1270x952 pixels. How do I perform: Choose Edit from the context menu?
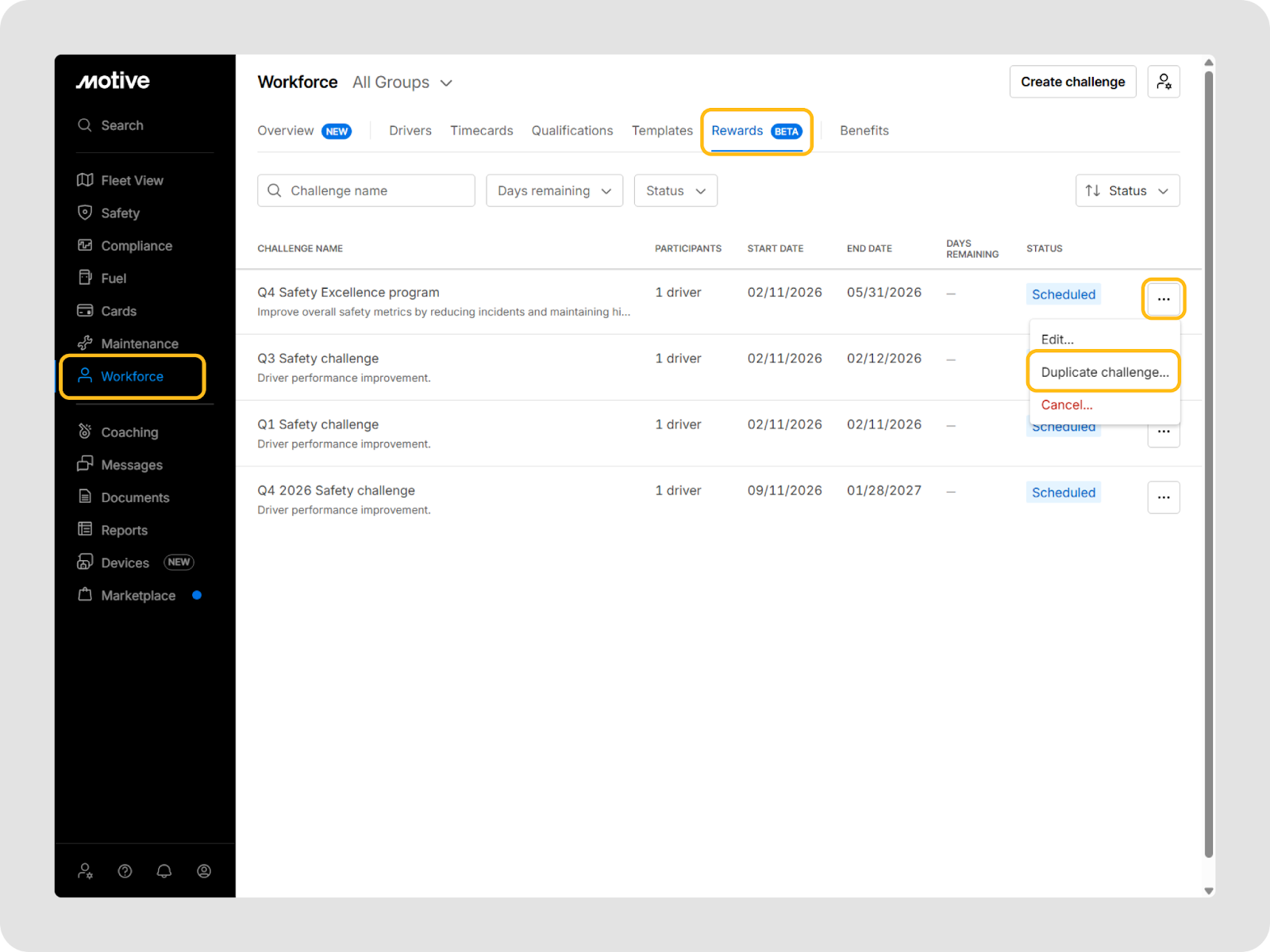pos(1057,340)
